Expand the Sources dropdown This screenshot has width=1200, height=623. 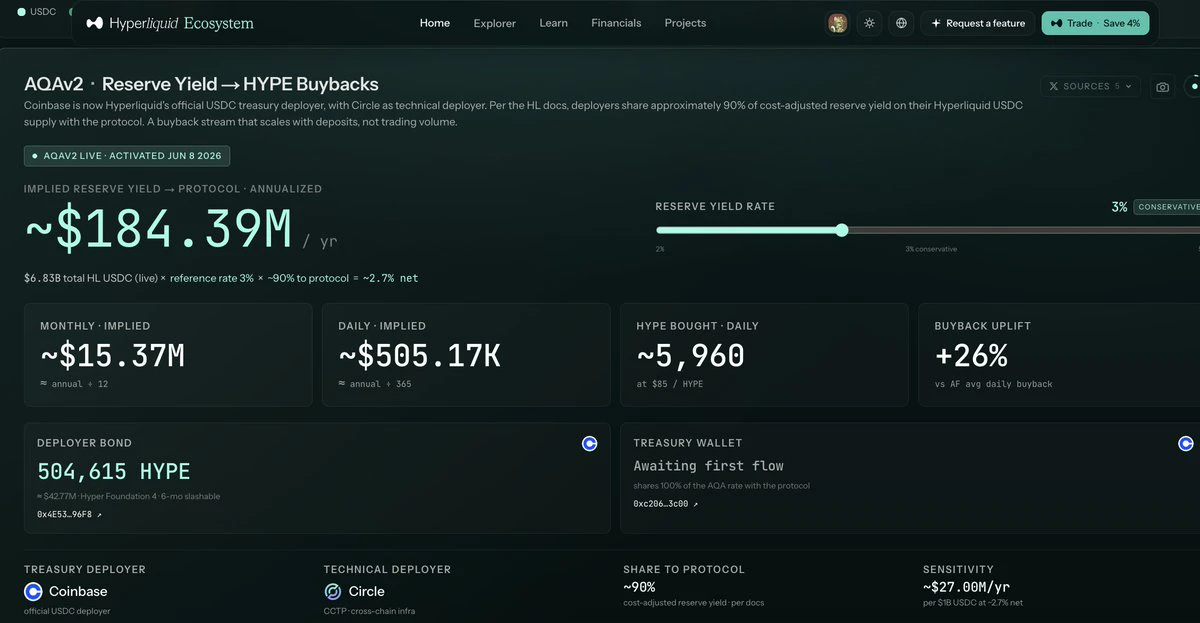coord(1091,87)
